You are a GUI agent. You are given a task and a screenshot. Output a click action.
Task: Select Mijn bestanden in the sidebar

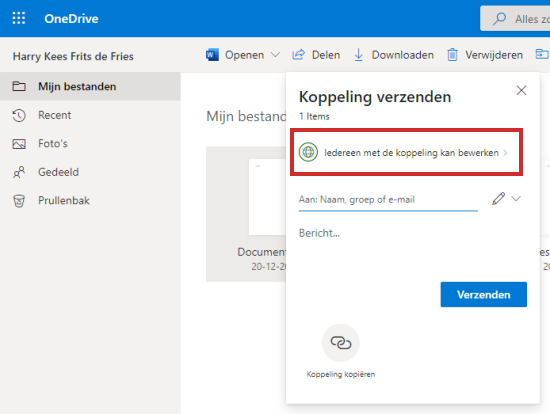(90, 86)
